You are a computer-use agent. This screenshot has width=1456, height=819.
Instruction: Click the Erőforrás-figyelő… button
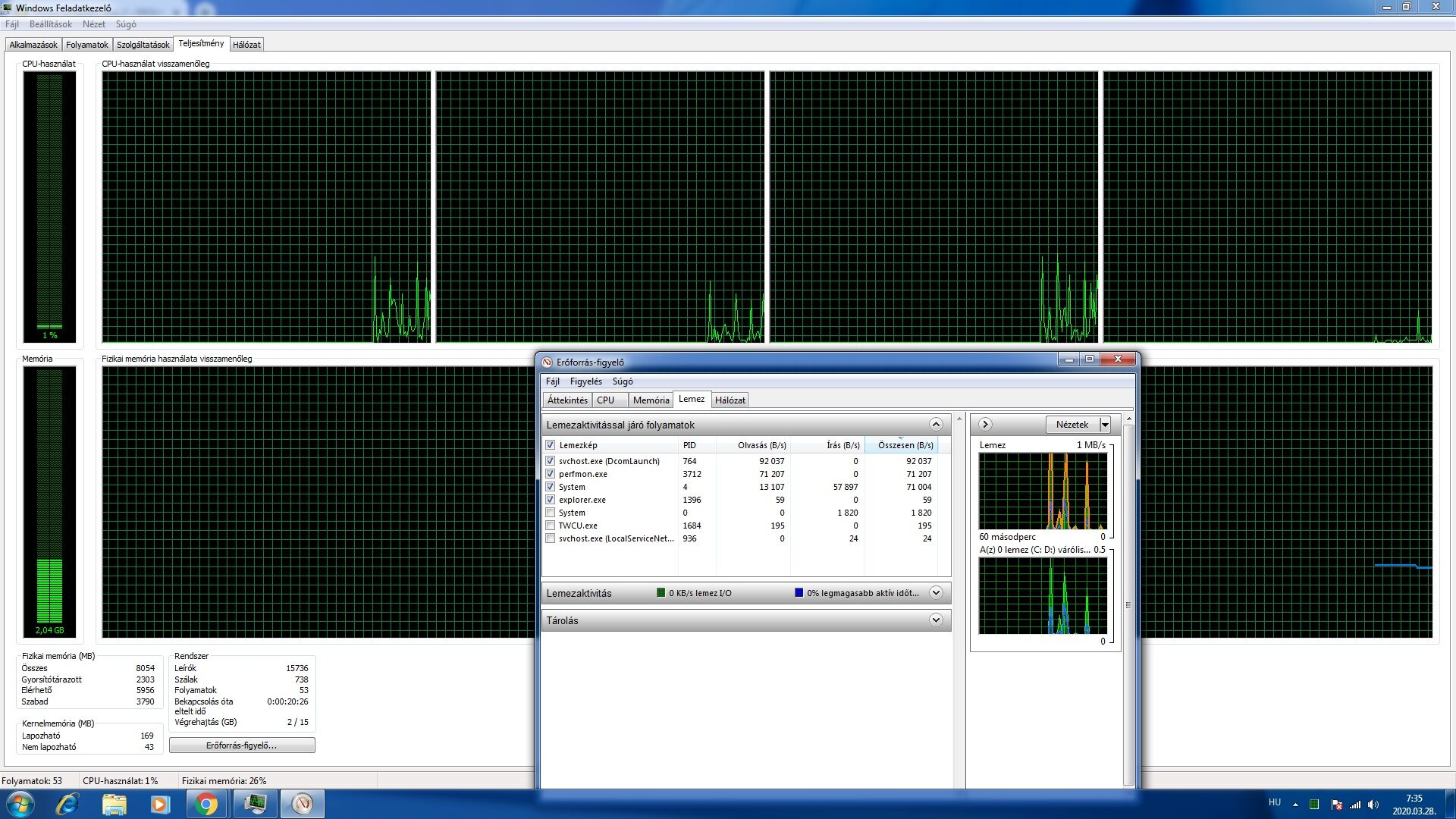tap(241, 745)
